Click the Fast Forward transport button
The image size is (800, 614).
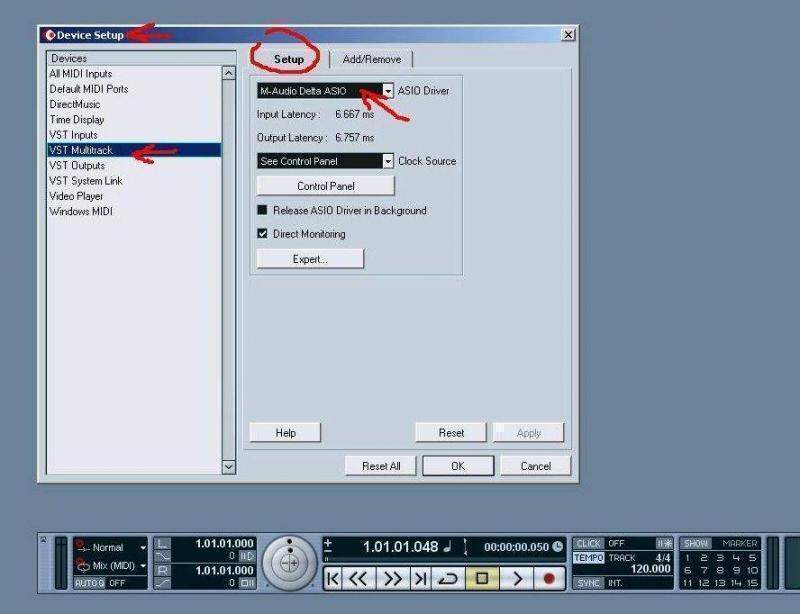[x=392, y=579]
